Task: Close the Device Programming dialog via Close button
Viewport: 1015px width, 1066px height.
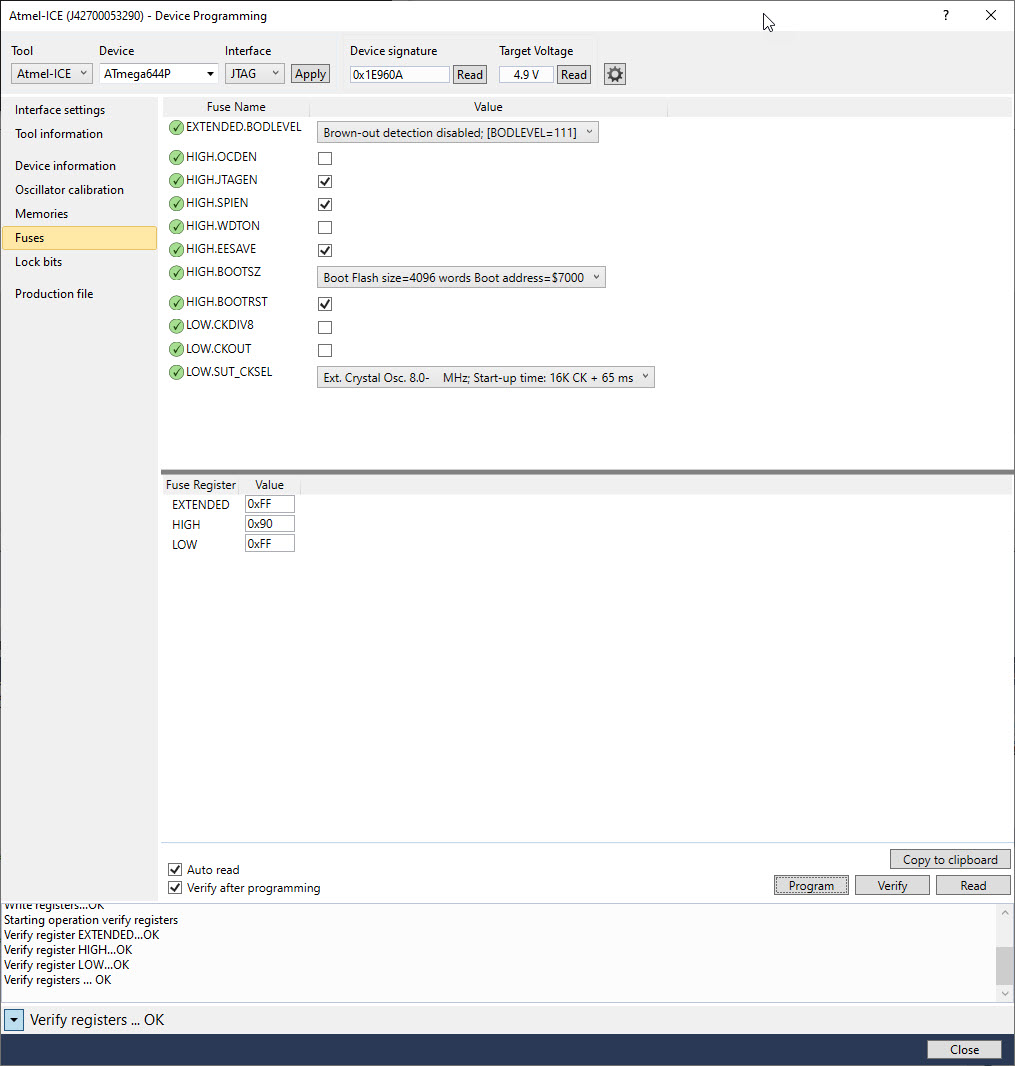Action: [x=964, y=1050]
